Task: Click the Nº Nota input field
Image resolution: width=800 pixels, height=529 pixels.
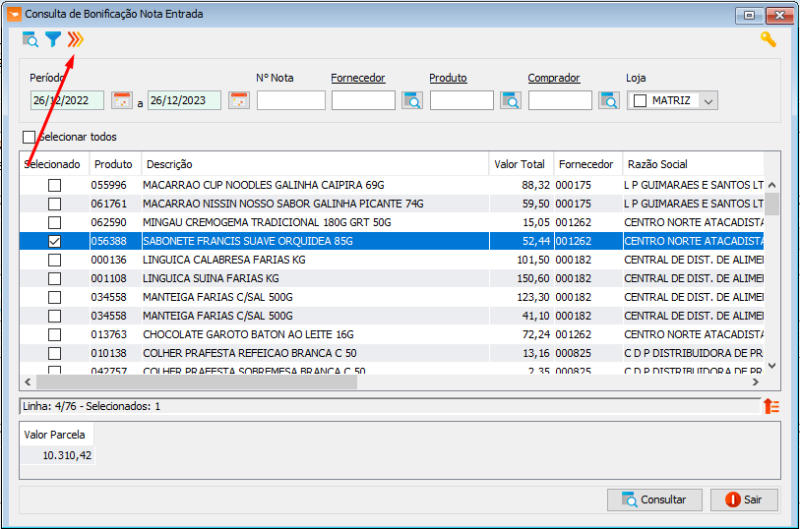Action: click(x=291, y=100)
